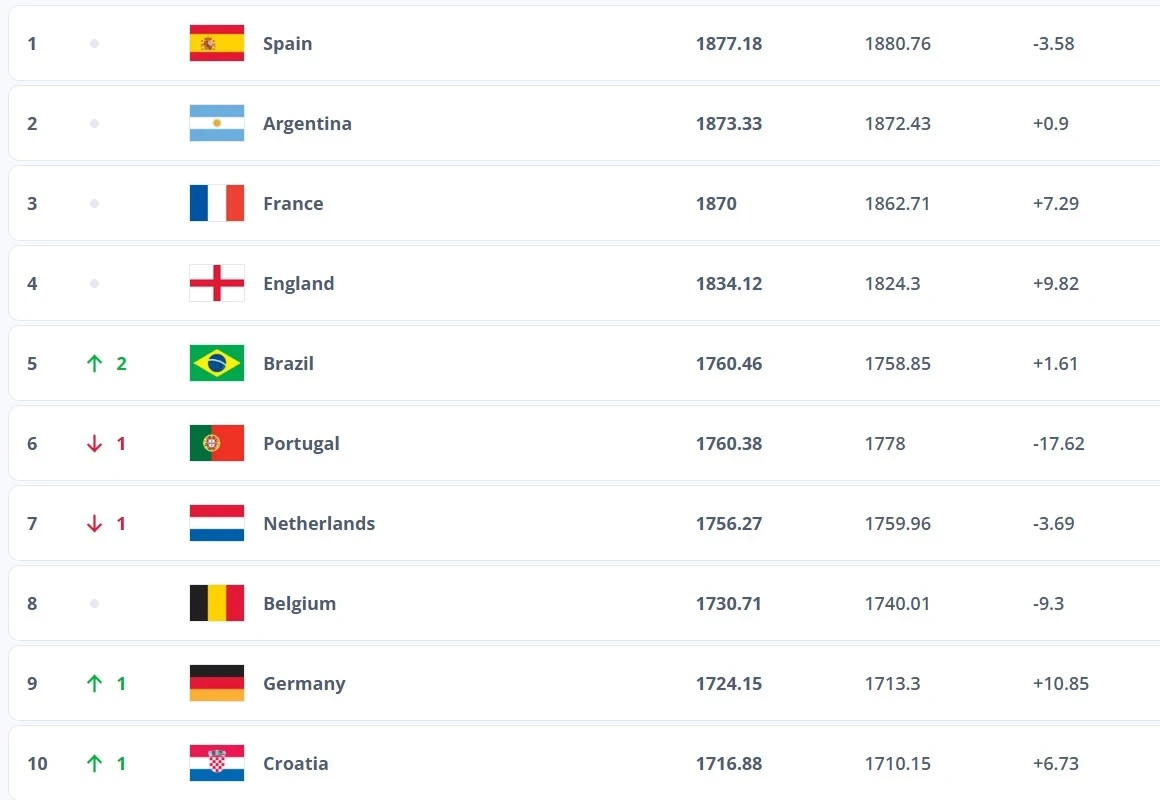
Task: Click the Spain flag icon
Action: pos(217,43)
